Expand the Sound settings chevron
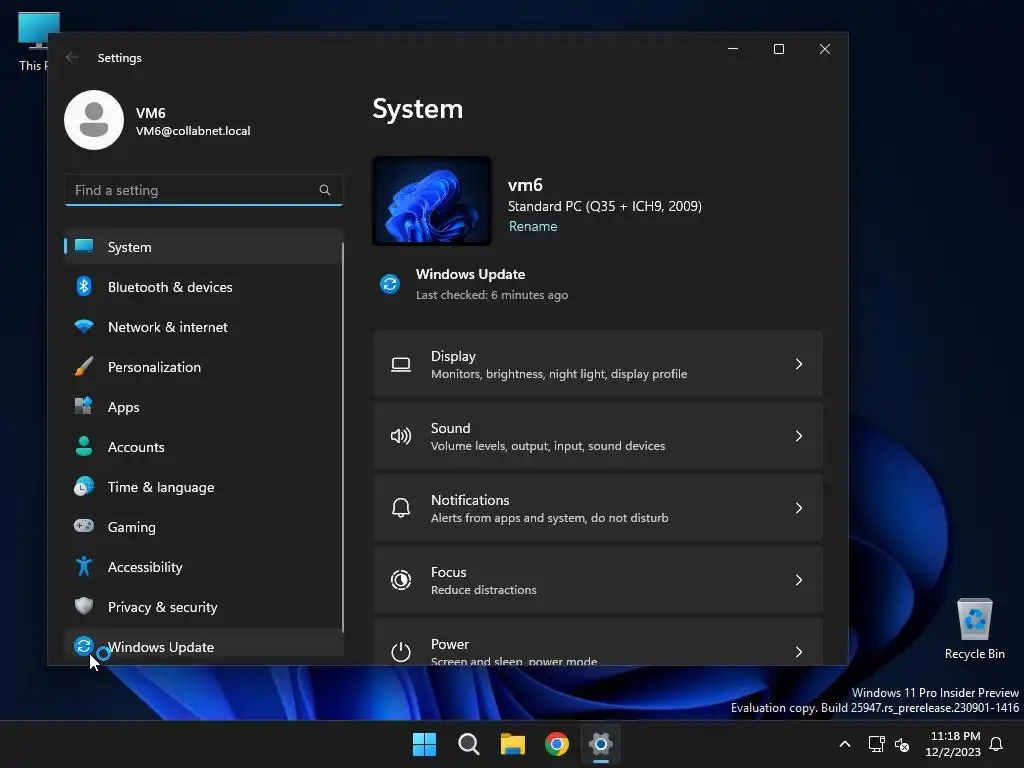 799,436
